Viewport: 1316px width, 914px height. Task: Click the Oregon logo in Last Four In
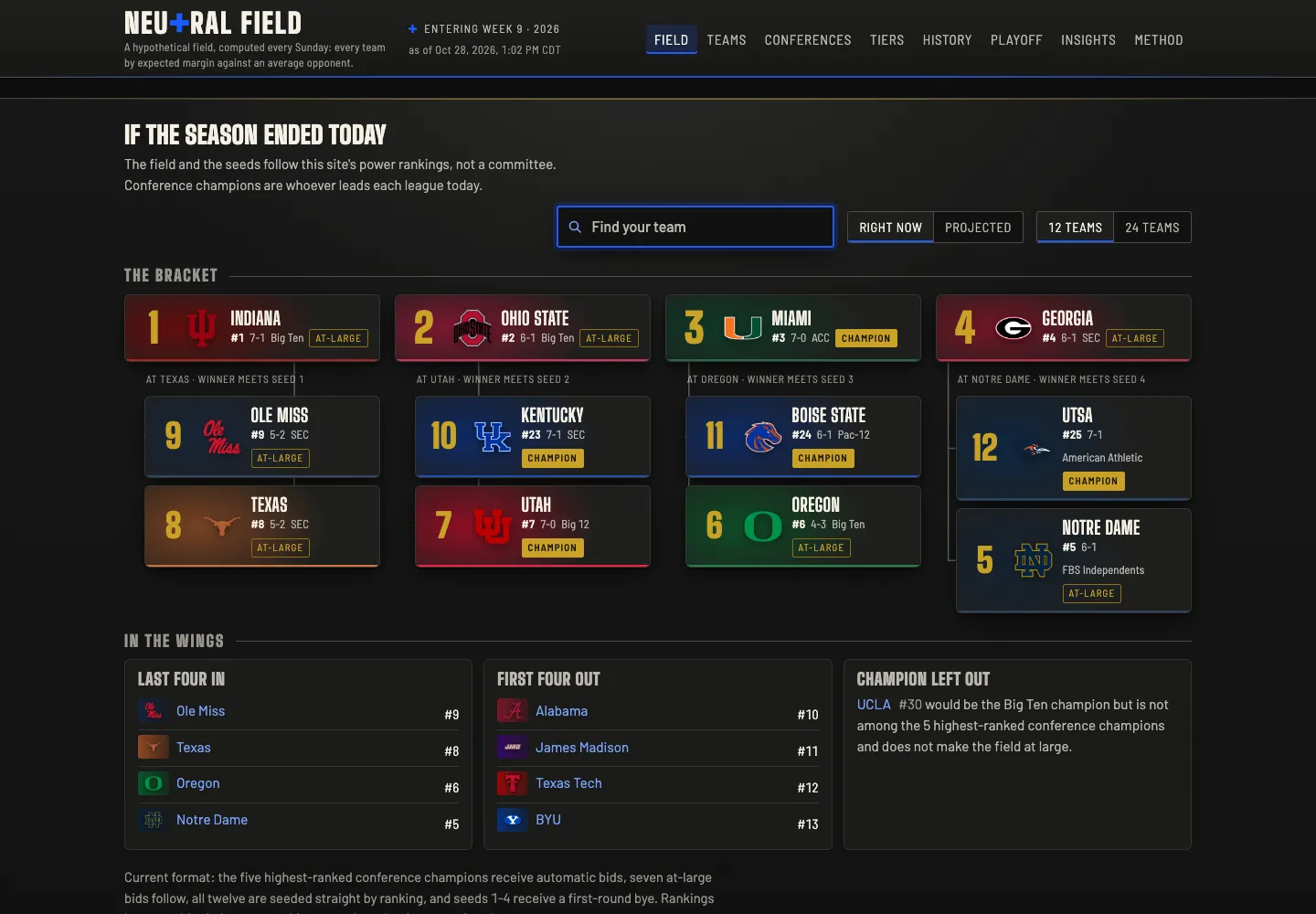pos(153,783)
